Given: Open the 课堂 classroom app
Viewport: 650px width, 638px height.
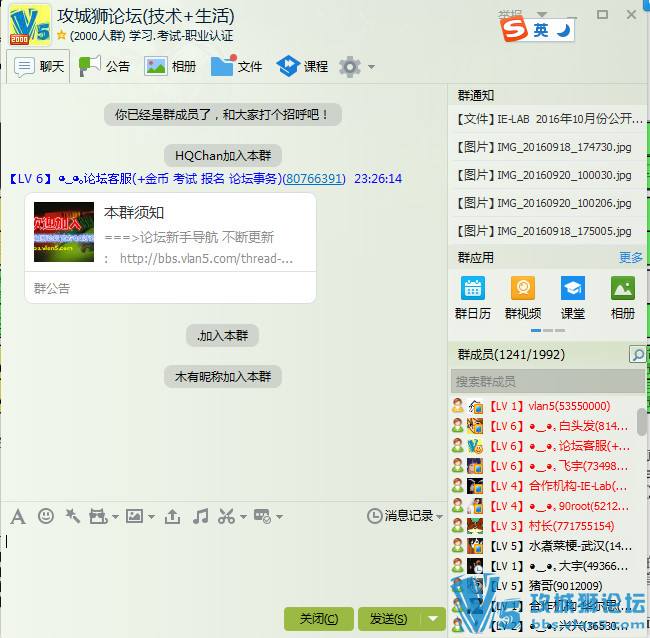Looking at the screenshot, I should pyautogui.click(x=572, y=298).
